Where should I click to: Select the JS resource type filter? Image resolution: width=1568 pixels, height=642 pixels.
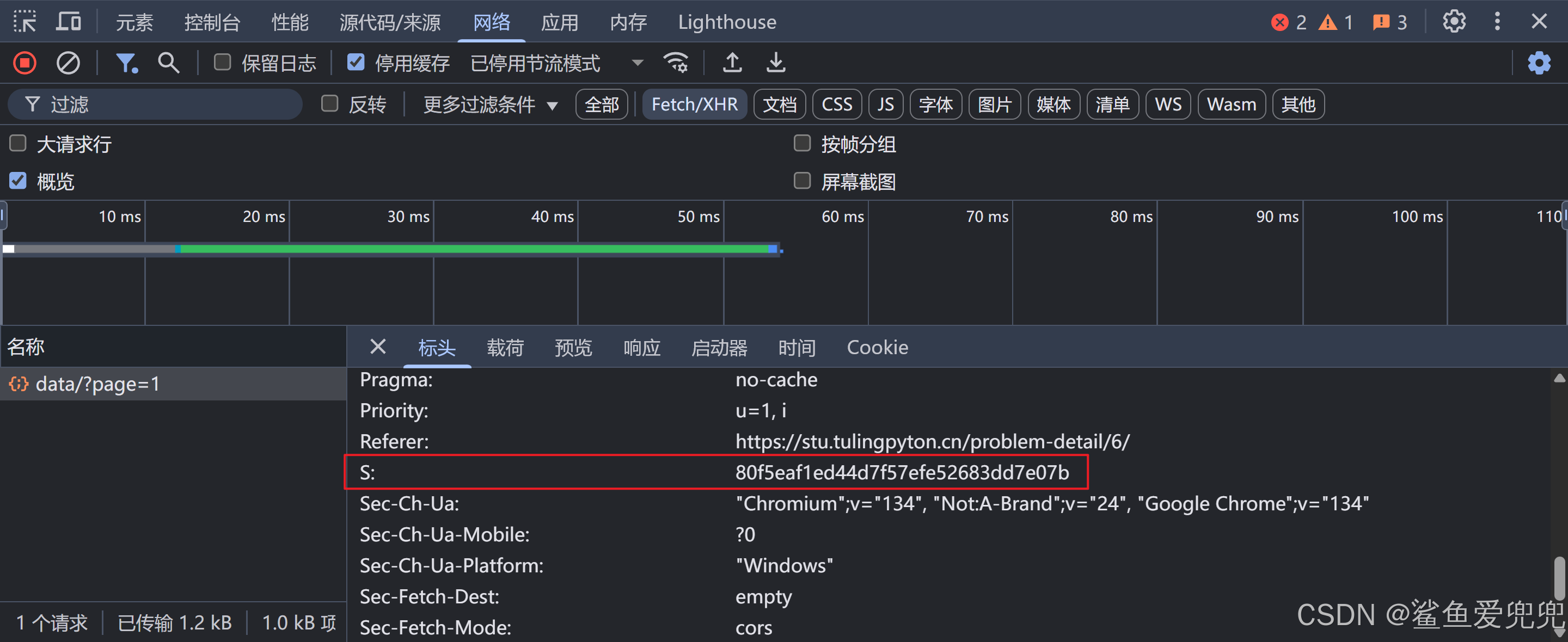[x=885, y=104]
